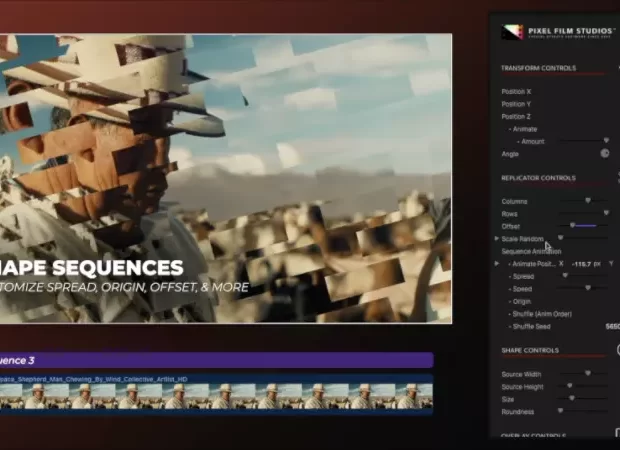Select the Replicator Controls section header
The width and height of the screenshot is (620, 450).
[538, 178]
